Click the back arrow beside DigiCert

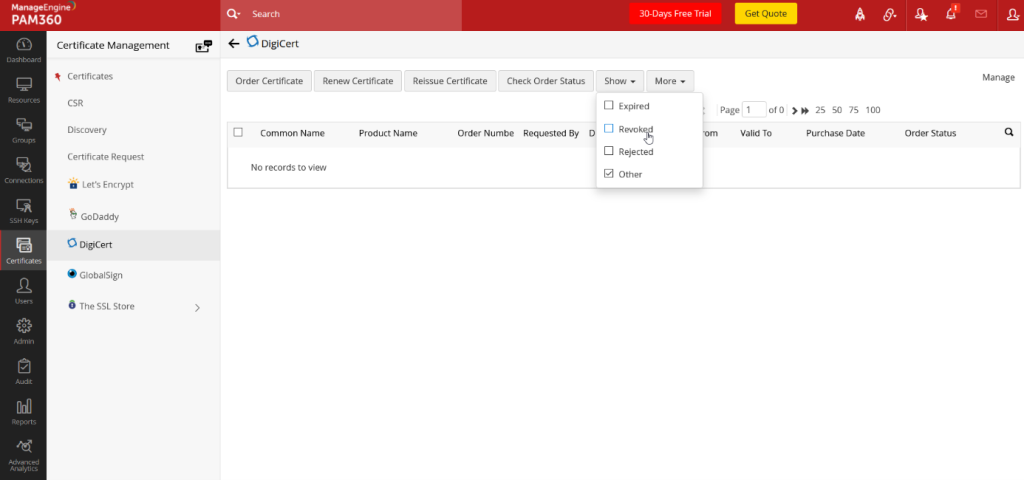(x=234, y=43)
